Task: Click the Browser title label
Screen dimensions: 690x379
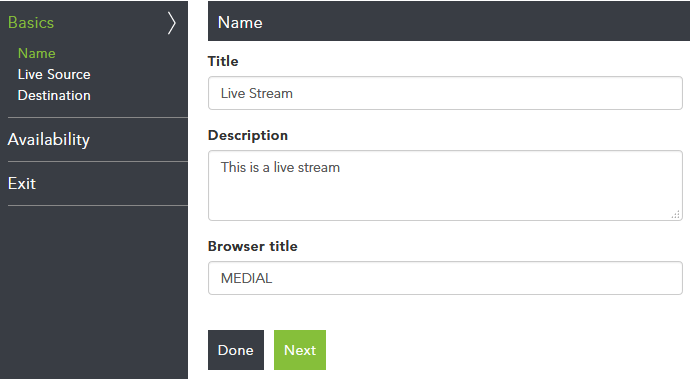Action: tap(253, 246)
